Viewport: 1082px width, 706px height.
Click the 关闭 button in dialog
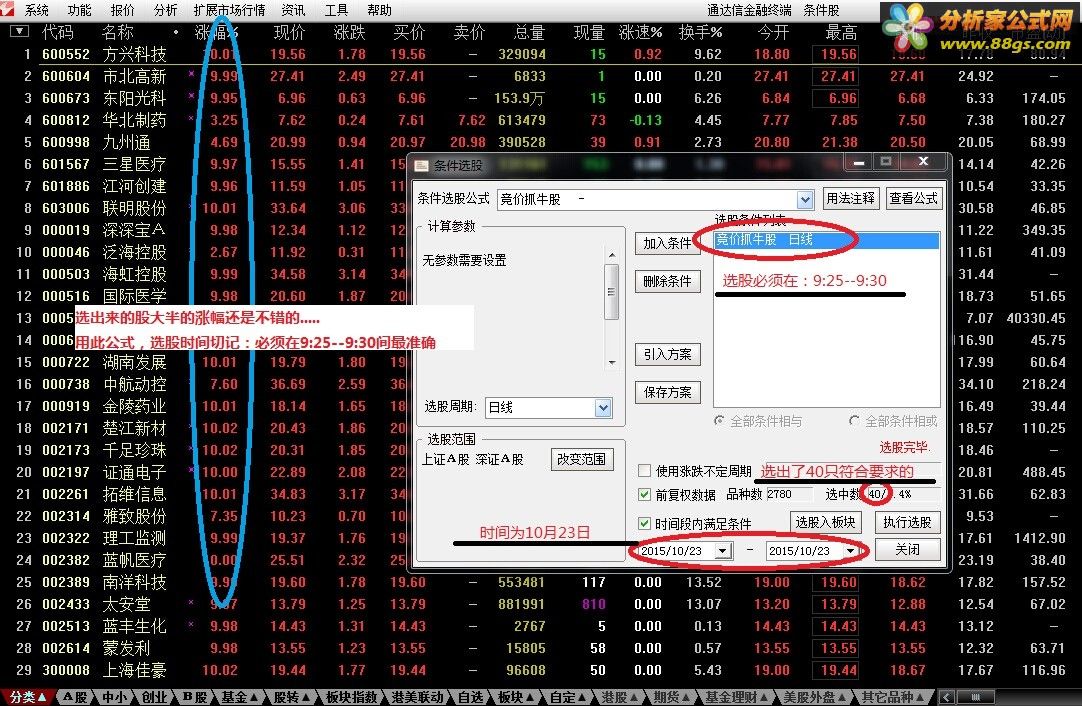tap(907, 549)
